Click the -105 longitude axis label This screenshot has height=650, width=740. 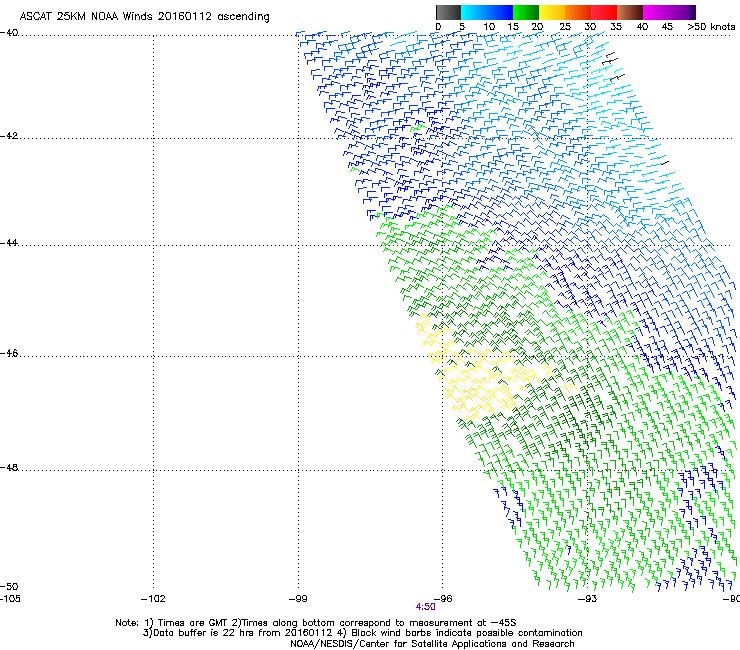tap(10, 599)
